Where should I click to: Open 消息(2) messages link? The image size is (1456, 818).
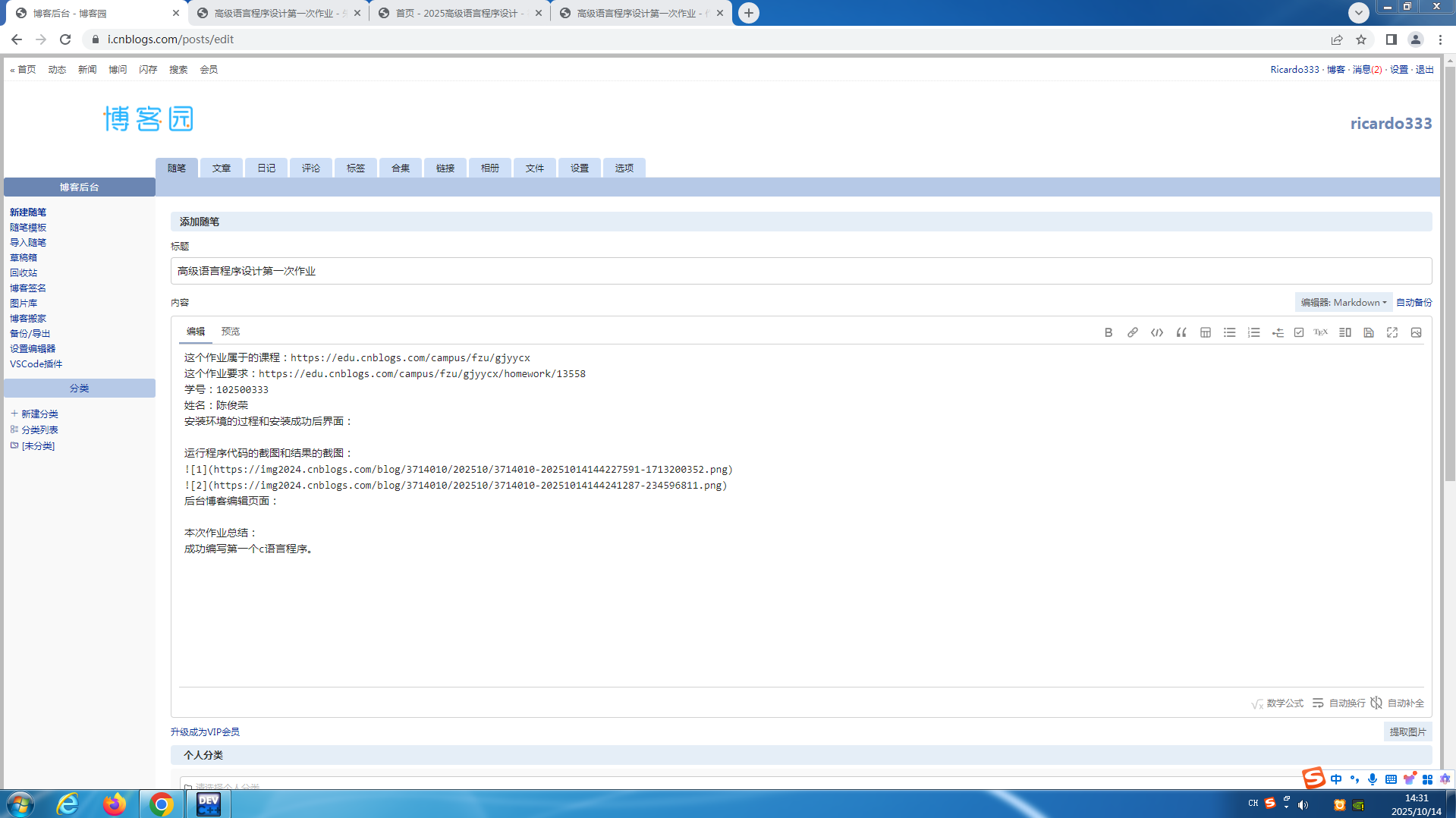coord(1367,70)
